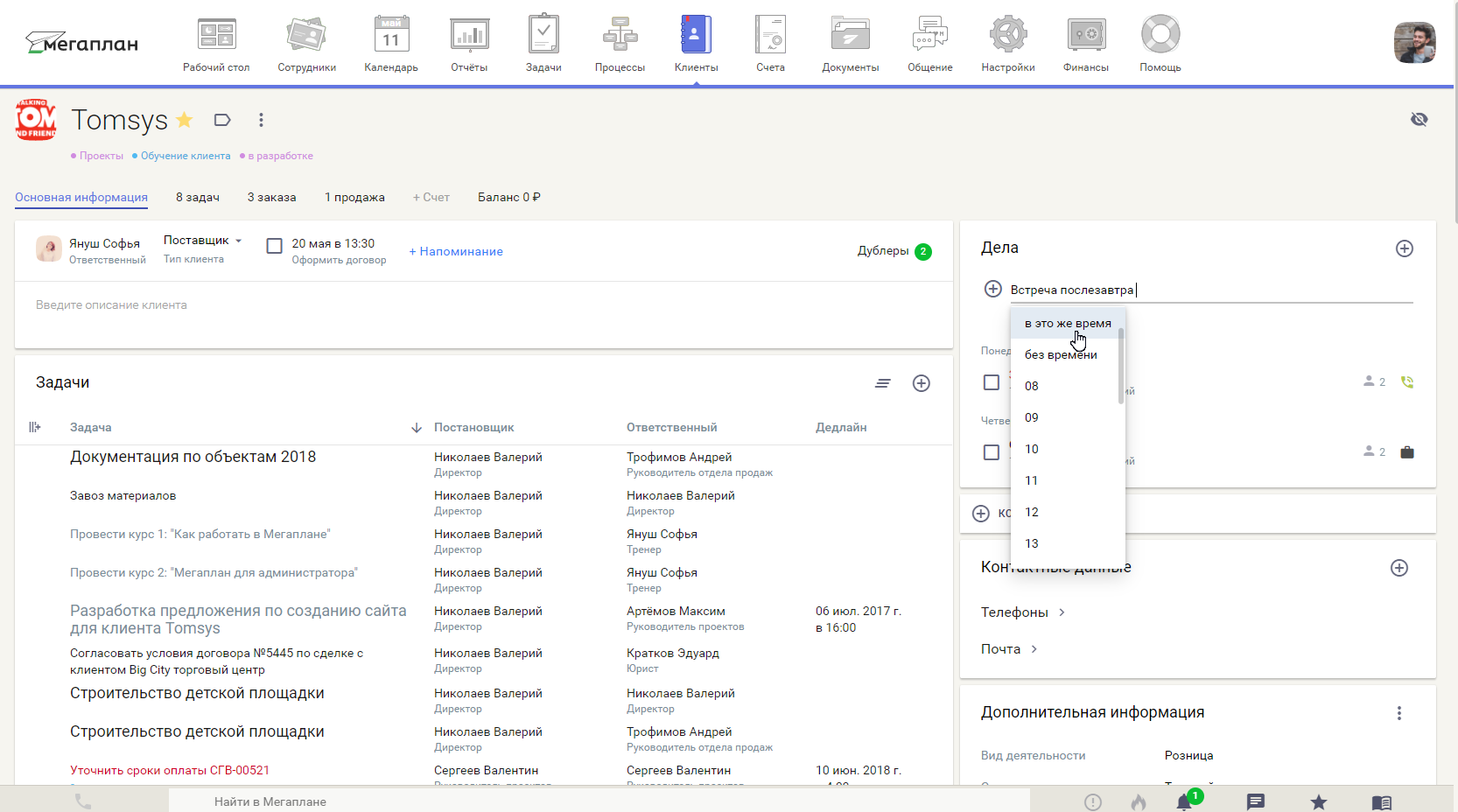Open the task columns configuration icon
Viewport: 1458px width, 812px height.
pyautogui.click(x=35, y=427)
